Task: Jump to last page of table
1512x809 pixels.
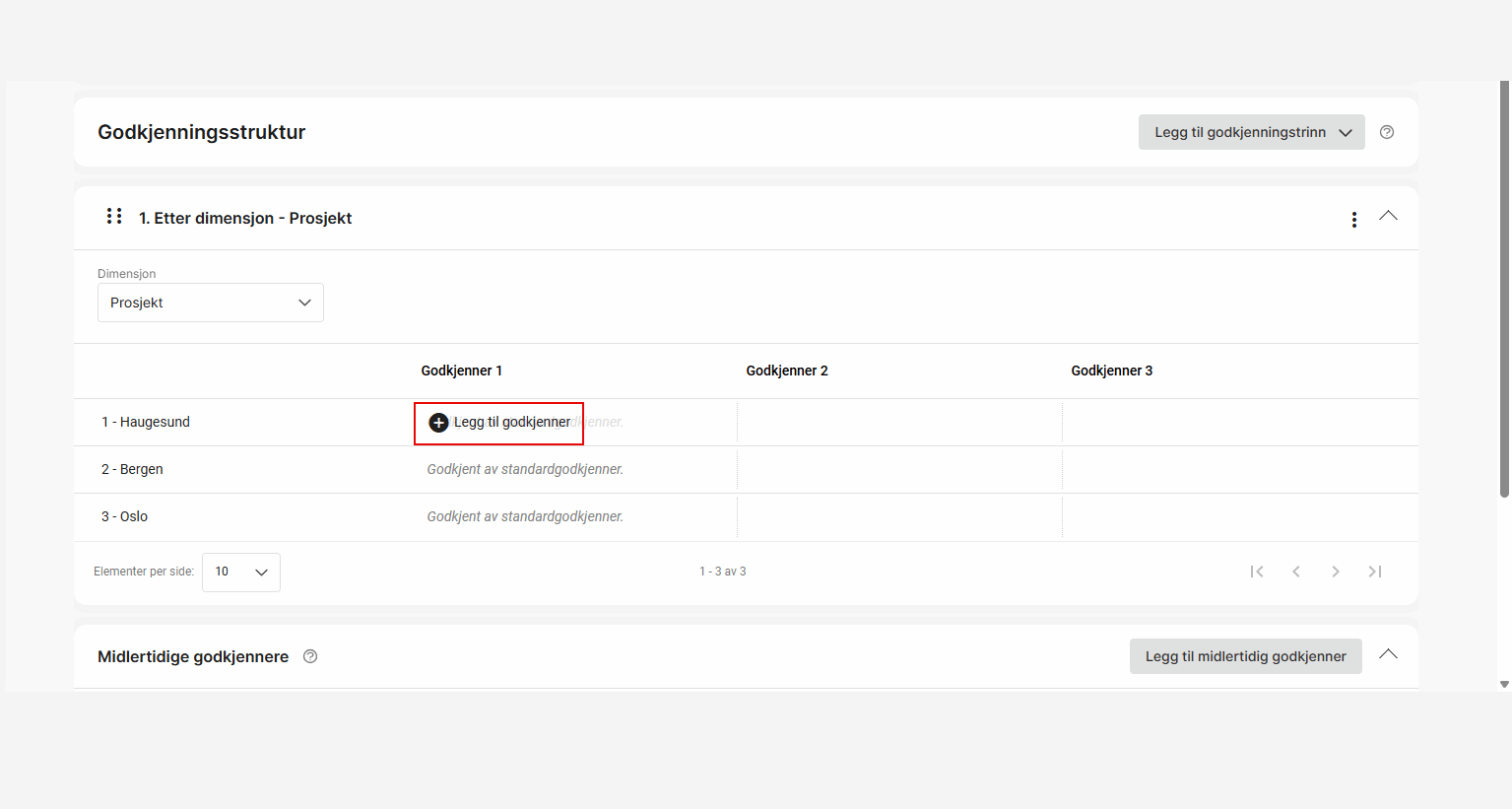Action: point(1375,572)
